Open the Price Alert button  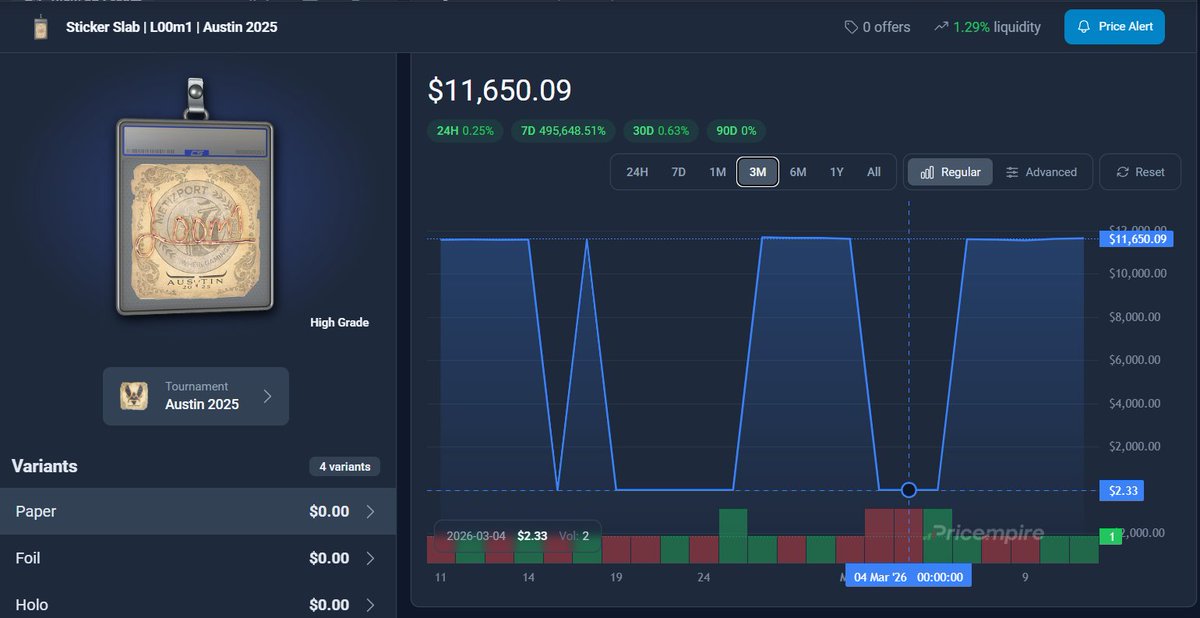click(x=1115, y=27)
